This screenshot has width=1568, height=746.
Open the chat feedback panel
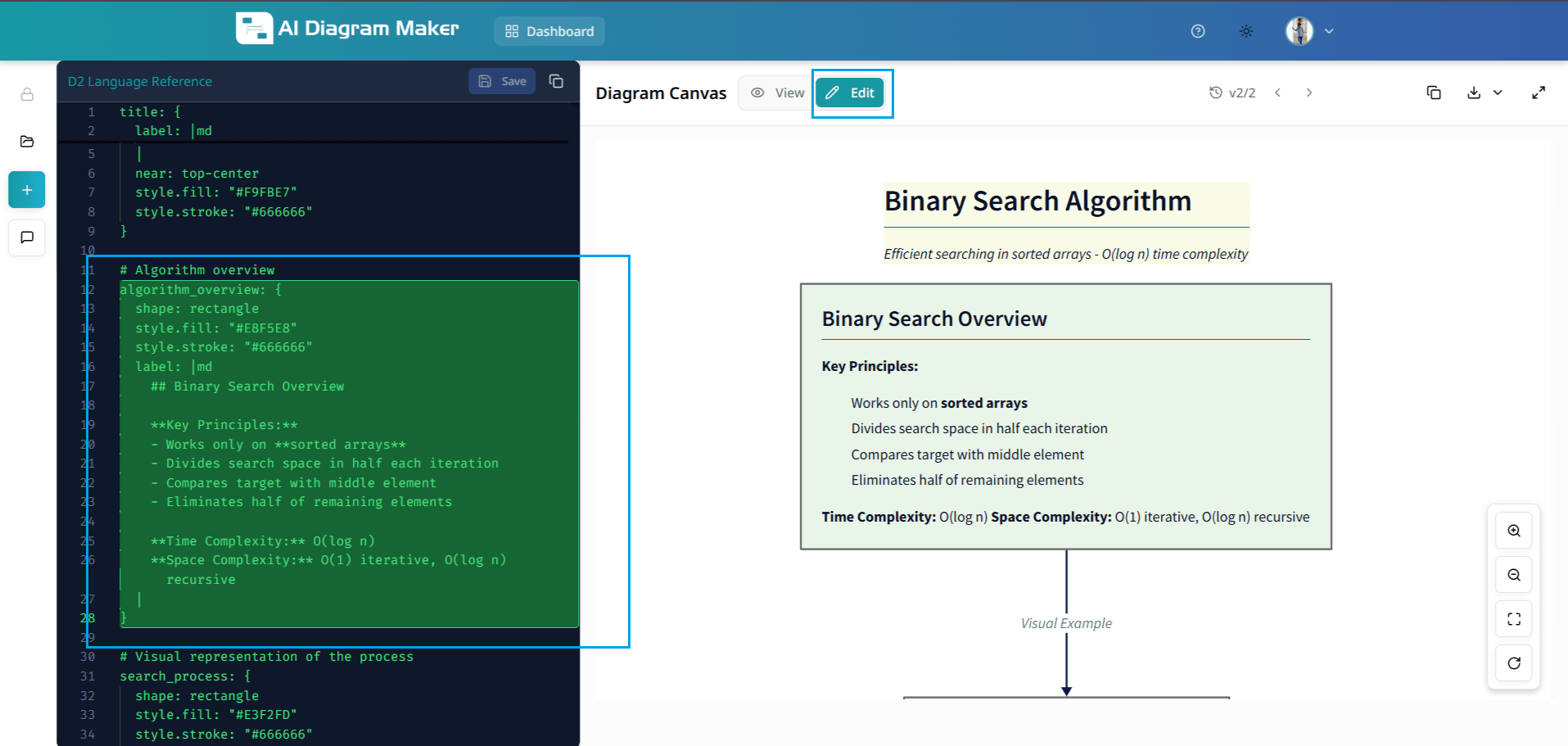[26, 237]
